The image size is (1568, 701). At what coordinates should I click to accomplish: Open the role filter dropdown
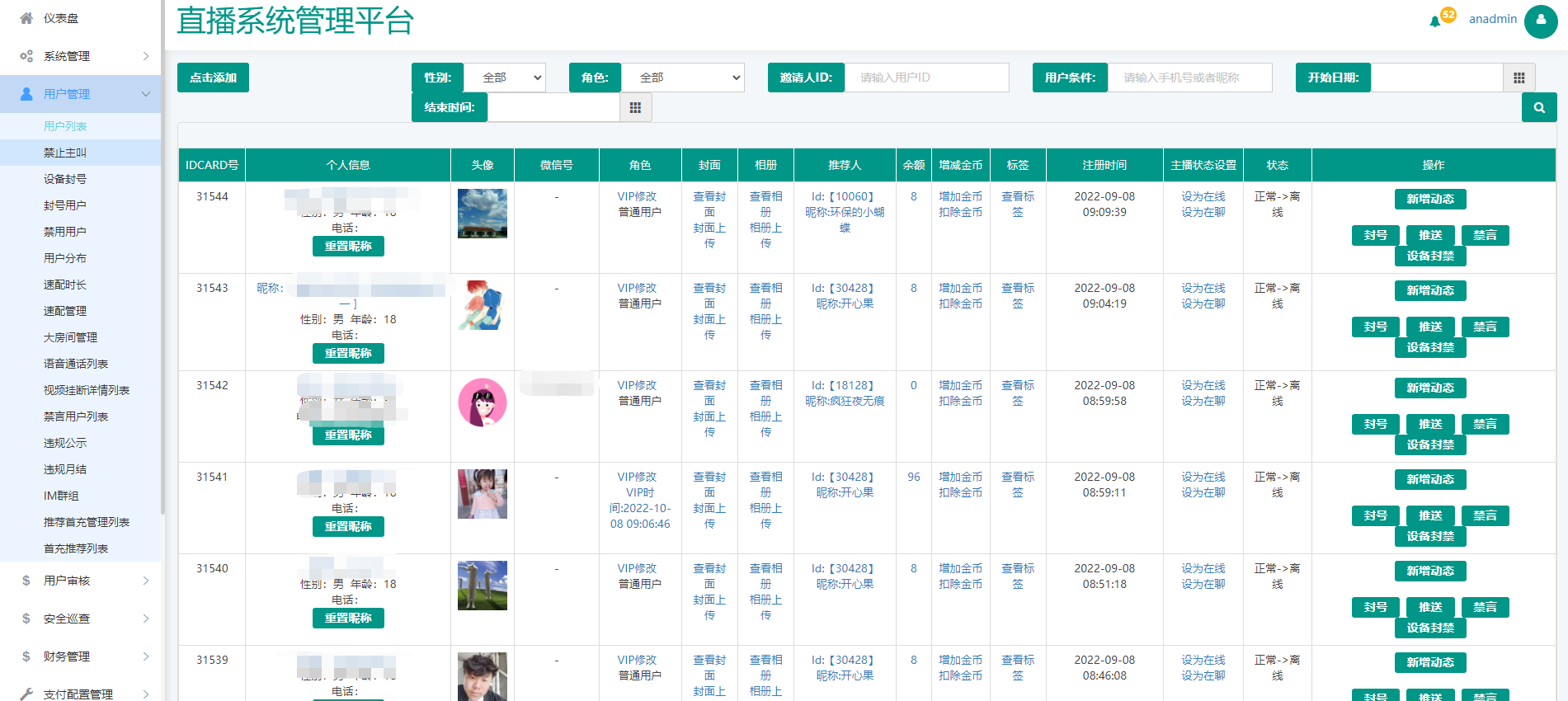[x=682, y=78]
